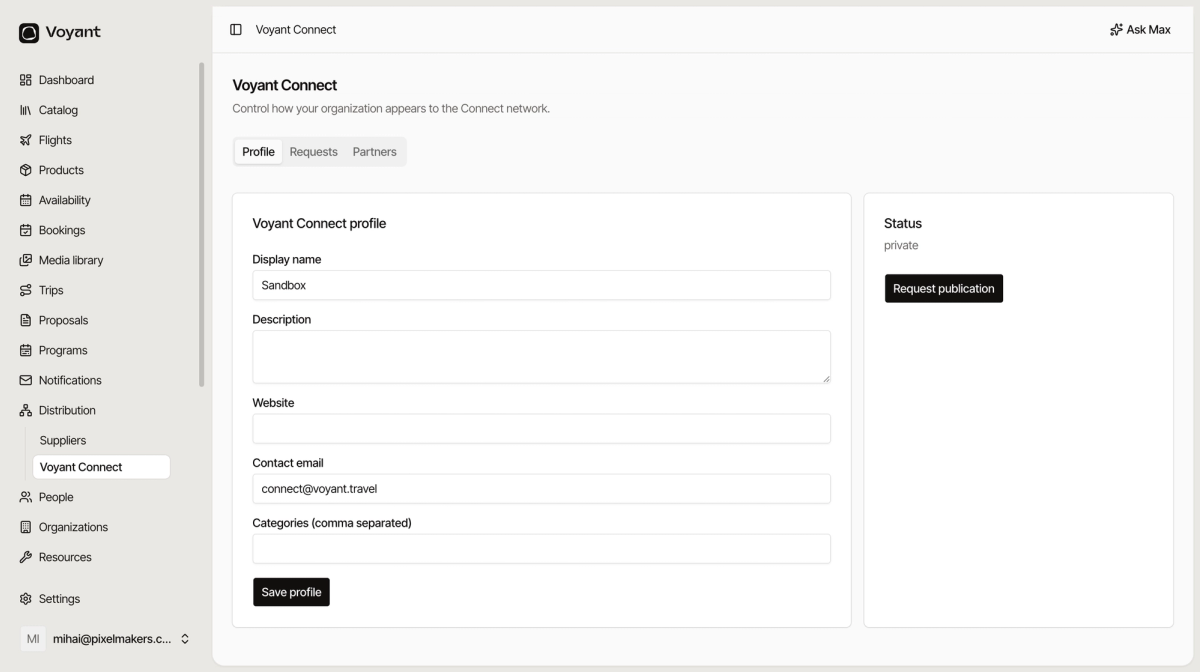
Task: Focus the Display name field
Action: pyautogui.click(x=541, y=285)
